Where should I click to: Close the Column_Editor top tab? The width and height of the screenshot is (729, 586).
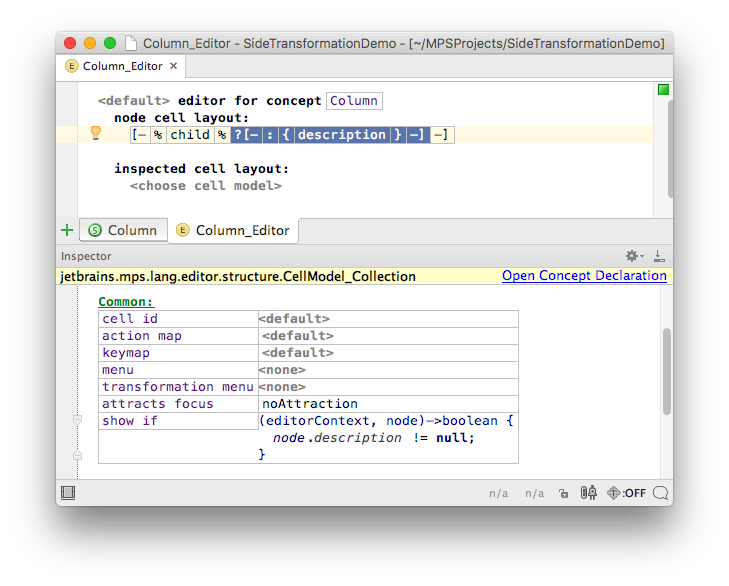pos(173,66)
